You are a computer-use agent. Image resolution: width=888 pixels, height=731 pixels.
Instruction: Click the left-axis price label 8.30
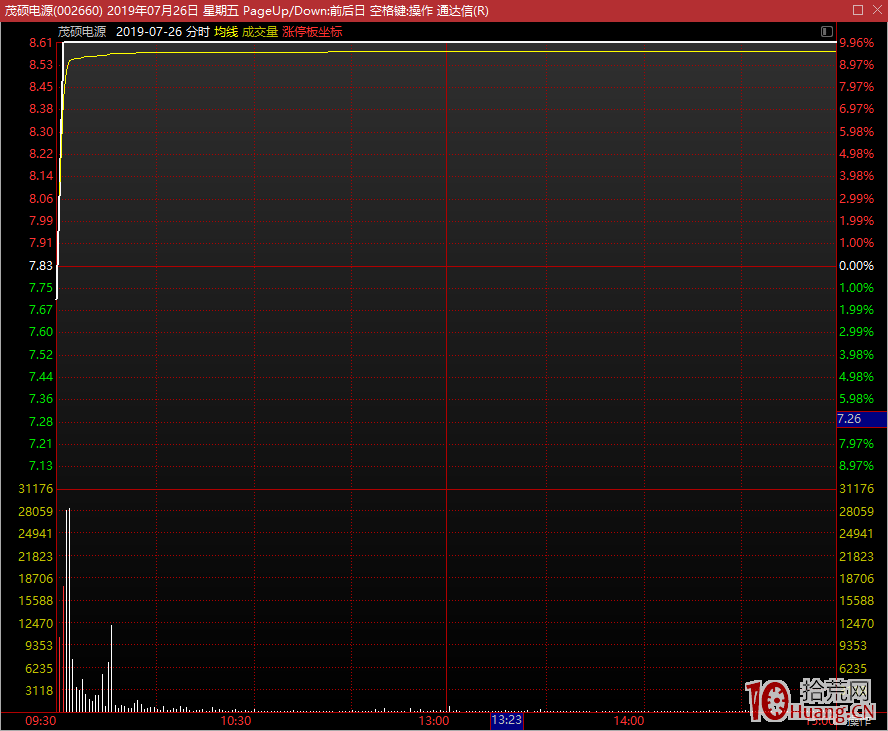click(41, 132)
